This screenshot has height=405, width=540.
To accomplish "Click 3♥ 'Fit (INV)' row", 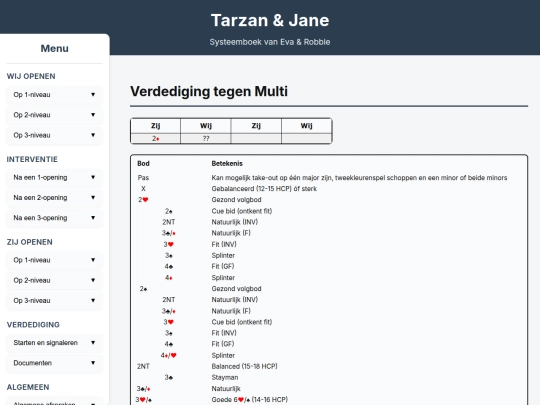I will pyautogui.click(x=329, y=245).
